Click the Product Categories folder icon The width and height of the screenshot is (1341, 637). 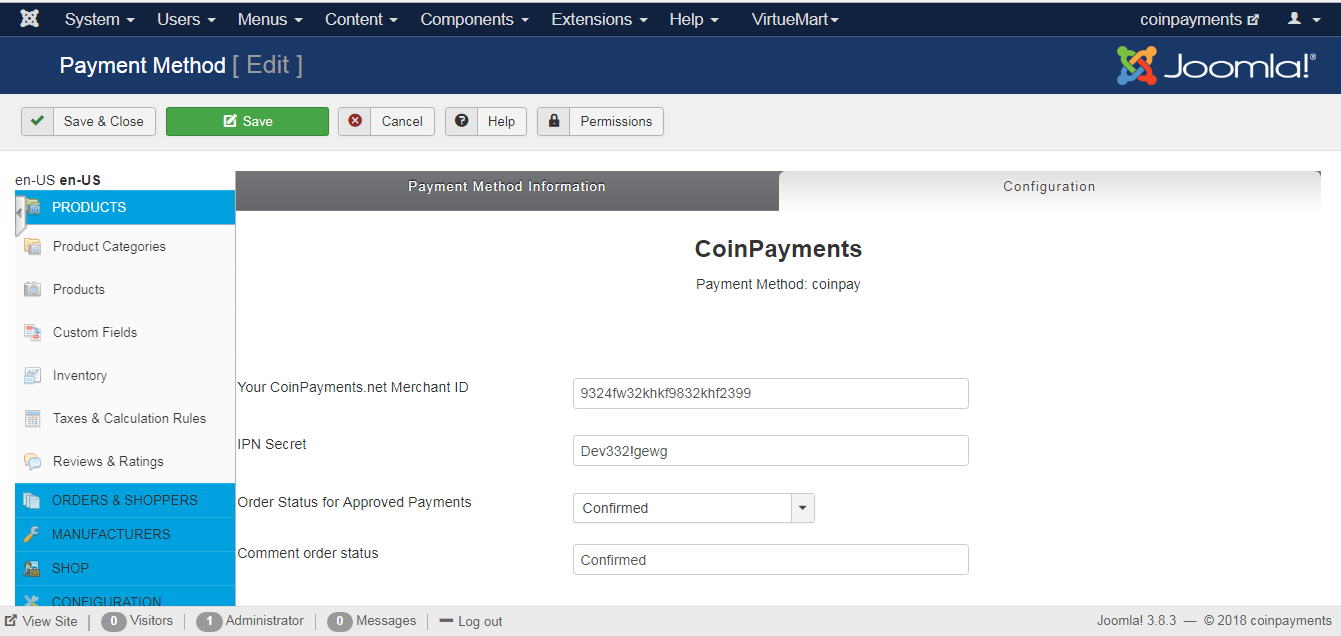33,246
